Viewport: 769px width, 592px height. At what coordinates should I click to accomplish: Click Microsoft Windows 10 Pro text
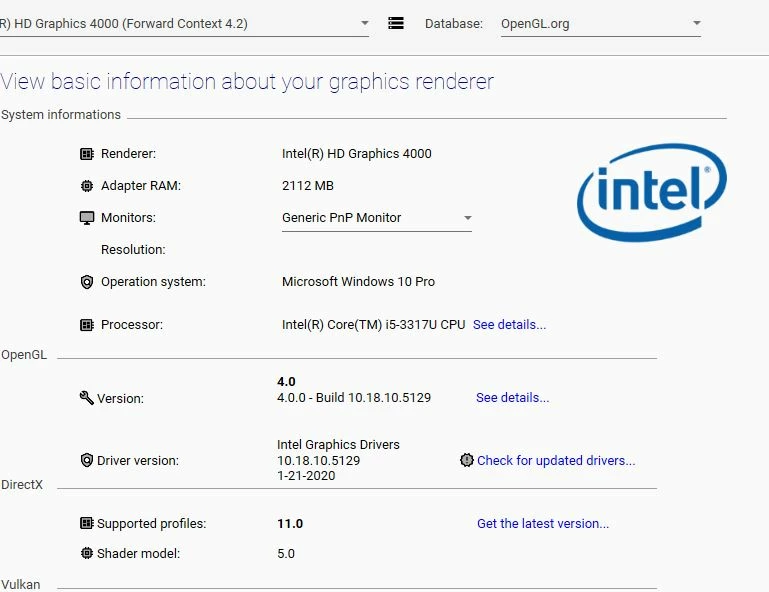[358, 282]
